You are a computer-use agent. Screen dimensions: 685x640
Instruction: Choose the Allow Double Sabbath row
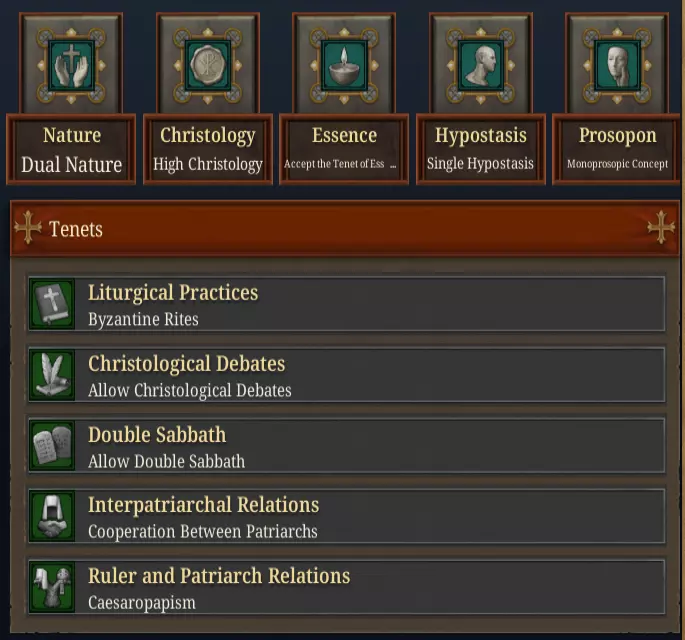[370, 446]
